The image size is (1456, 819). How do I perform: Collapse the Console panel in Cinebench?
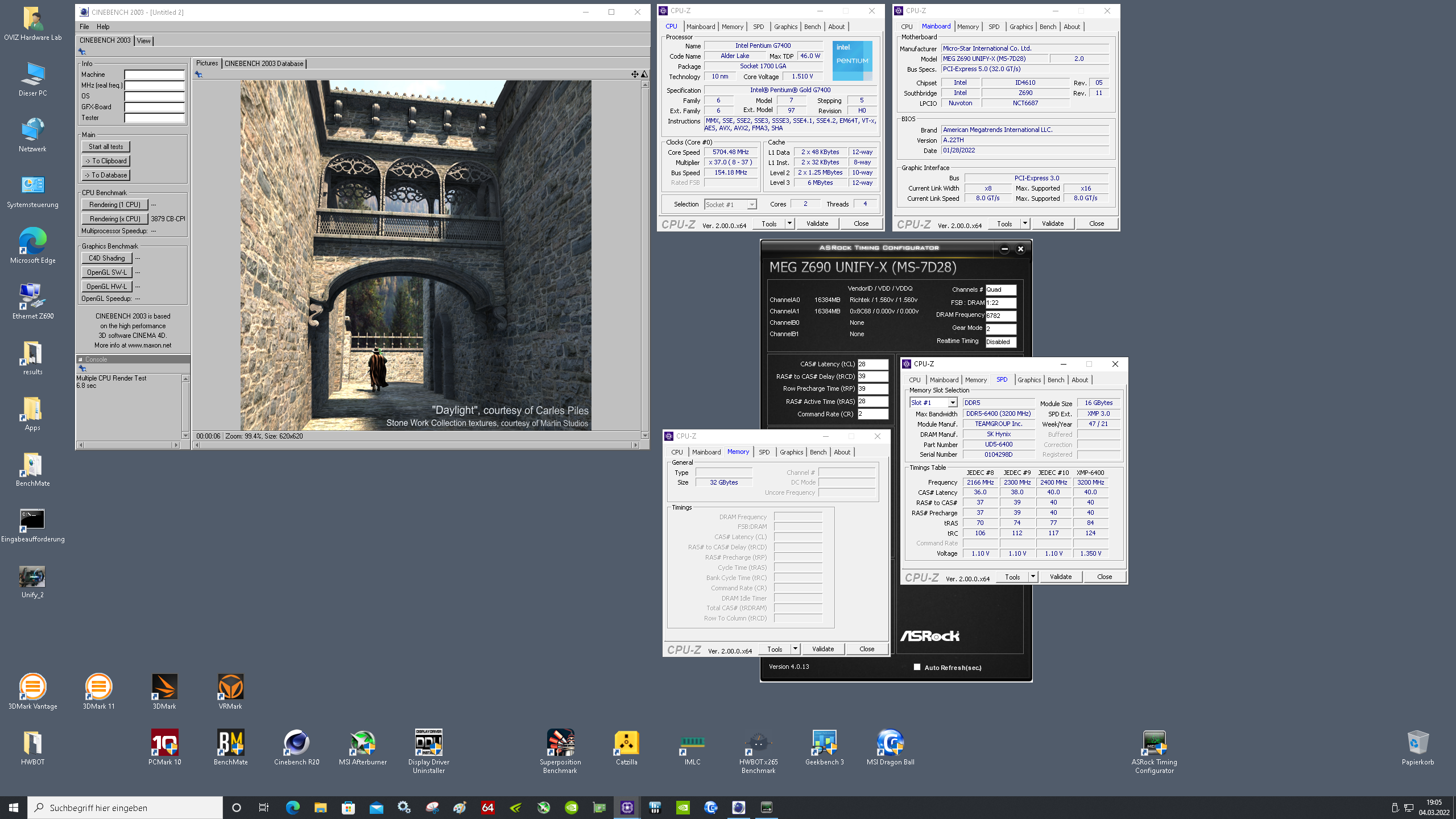[x=81, y=359]
